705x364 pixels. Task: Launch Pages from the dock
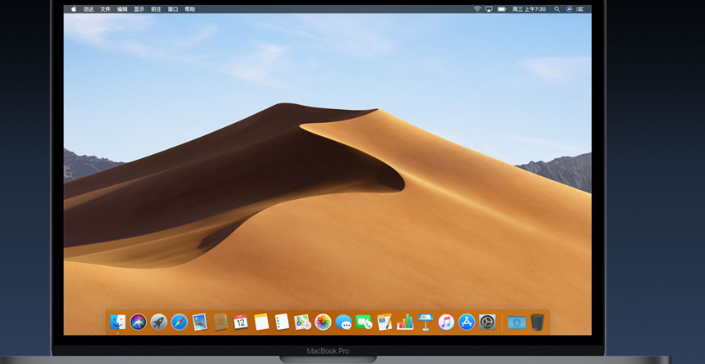click(384, 322)
